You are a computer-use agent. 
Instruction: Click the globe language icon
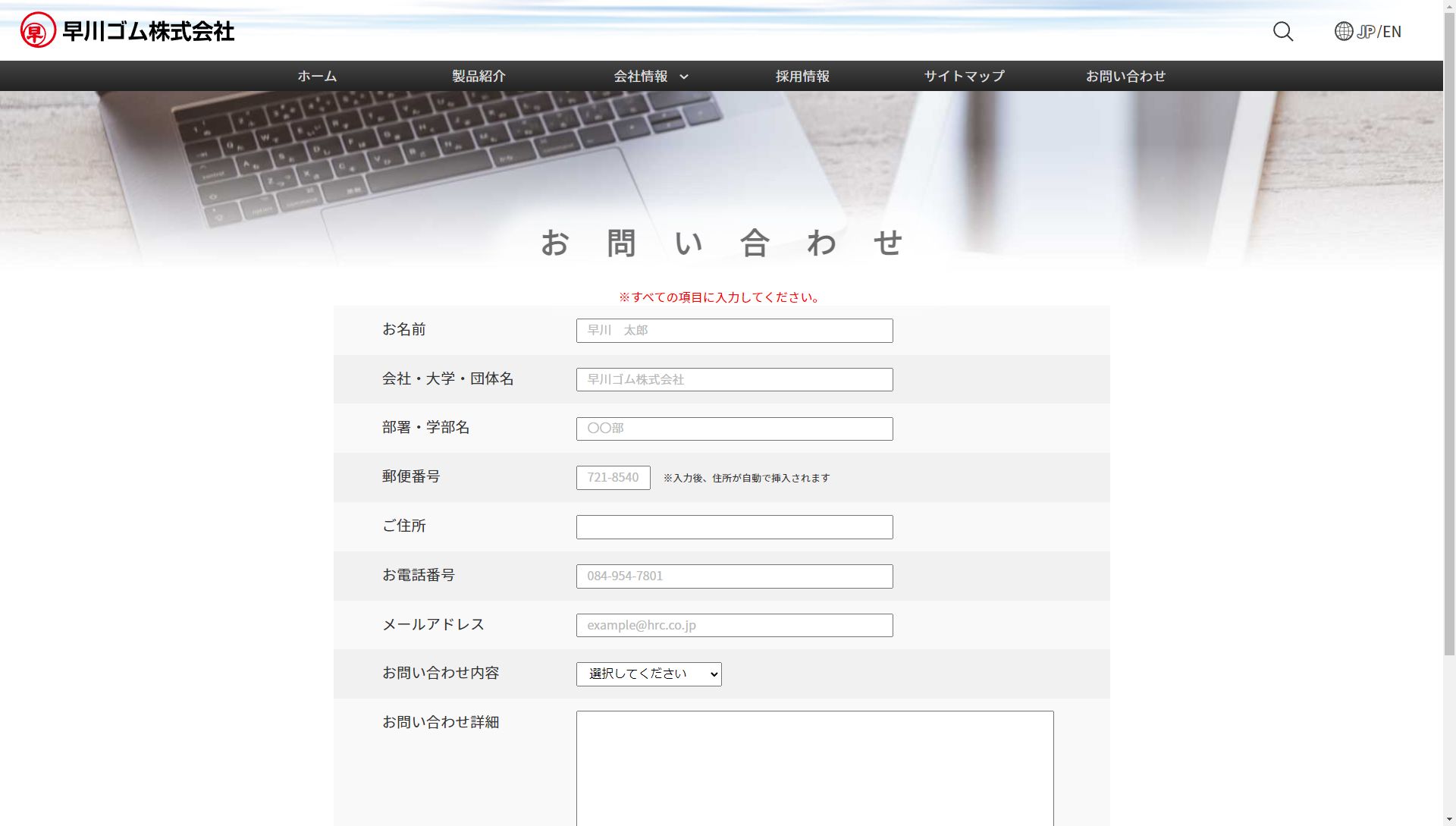(1344, 31)
